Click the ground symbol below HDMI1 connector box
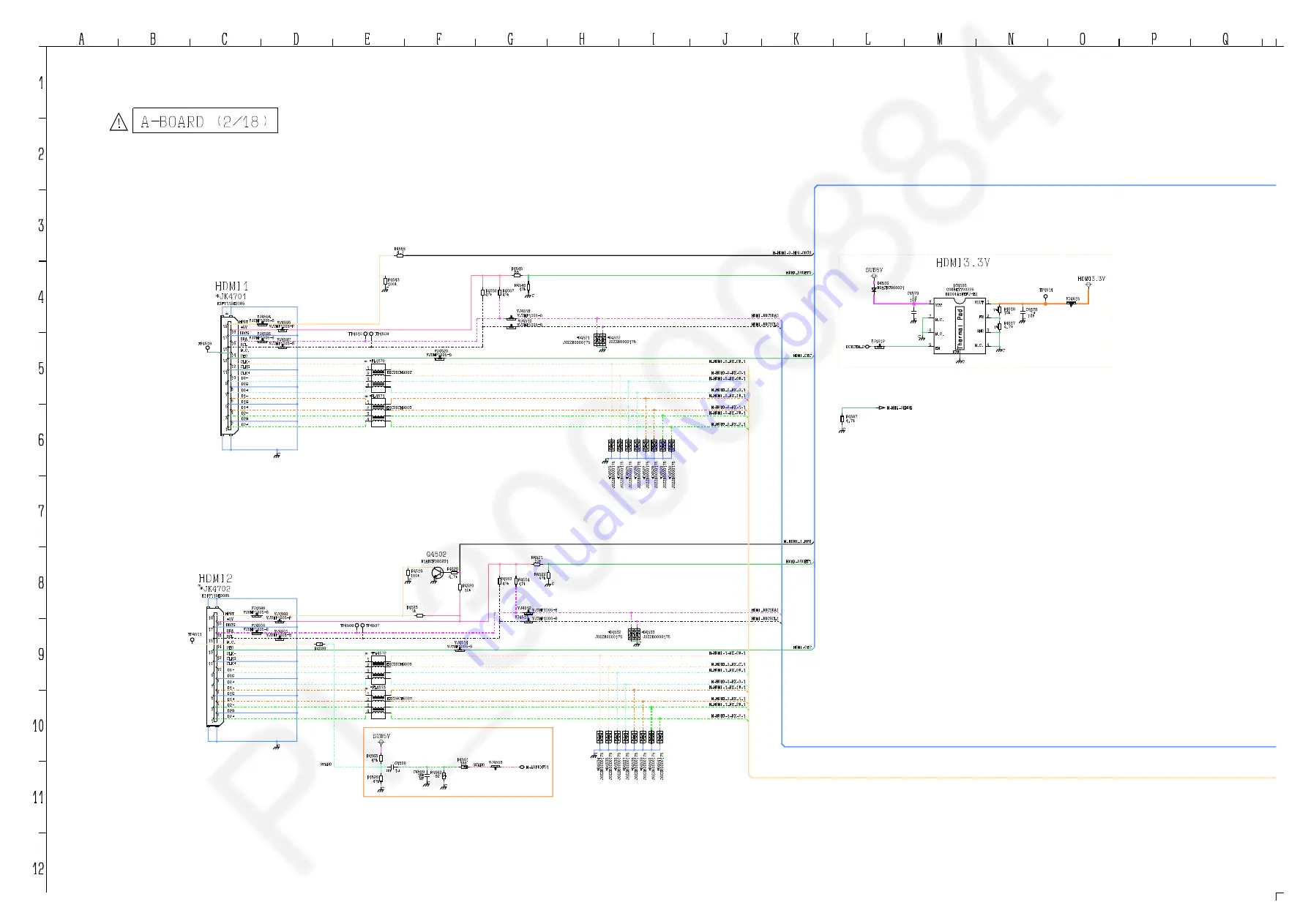The image size is (1308, 924). click(277, 455)
